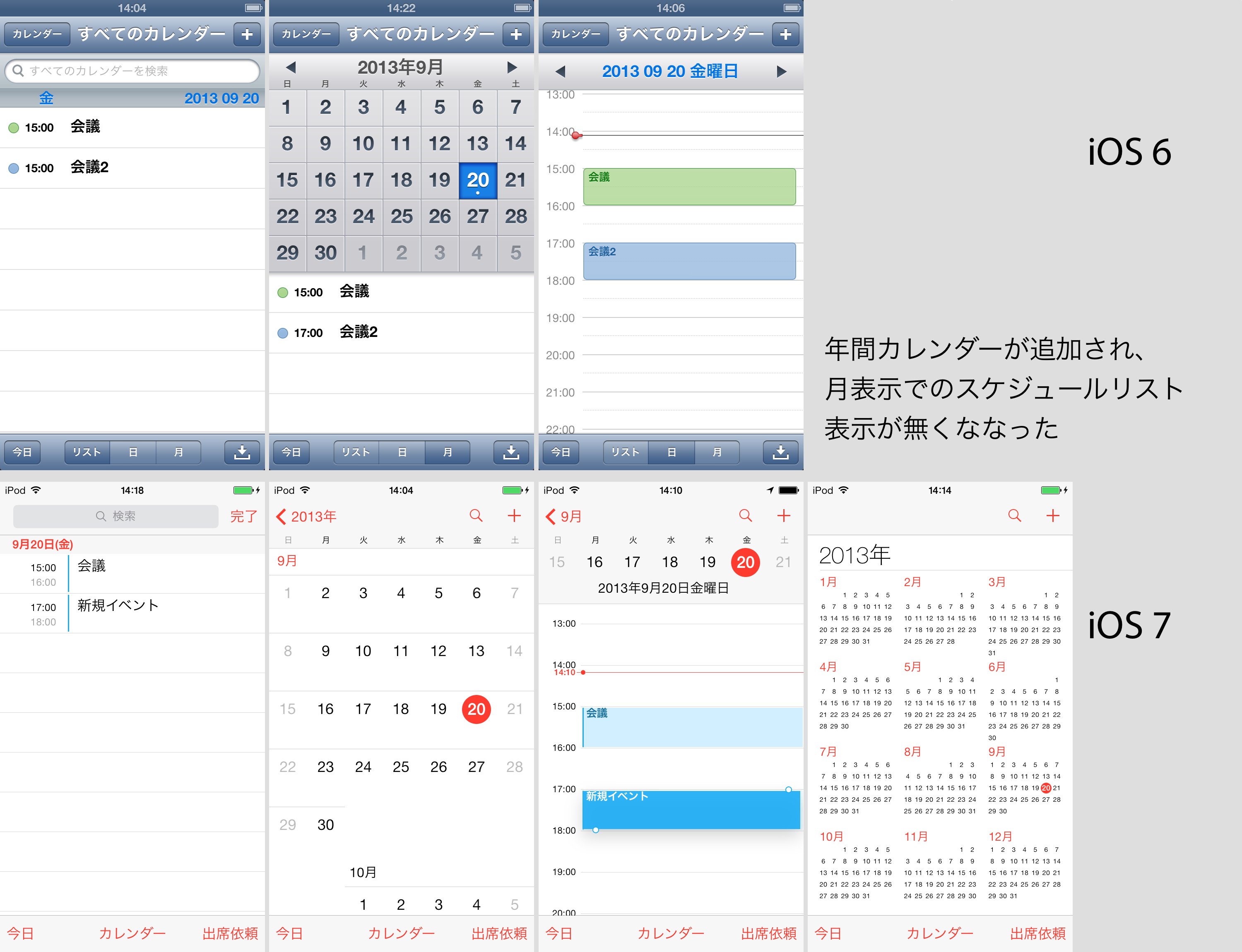Go back to 2013年 from month view

tap(307, 516)
